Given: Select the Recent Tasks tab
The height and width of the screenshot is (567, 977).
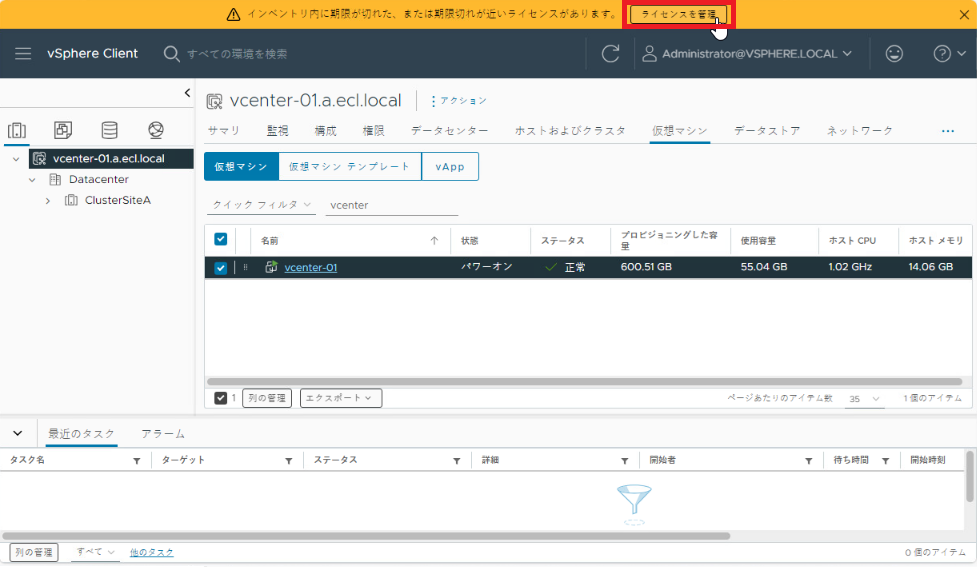Looking at the screenshot, I should [x=82, y=434].
